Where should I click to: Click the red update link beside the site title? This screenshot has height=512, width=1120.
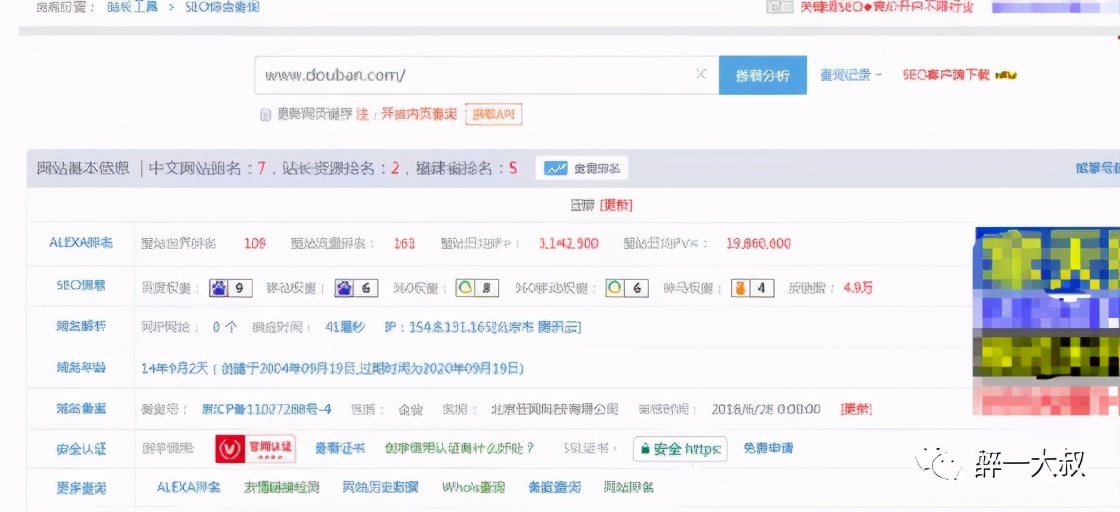click(616, 205)
